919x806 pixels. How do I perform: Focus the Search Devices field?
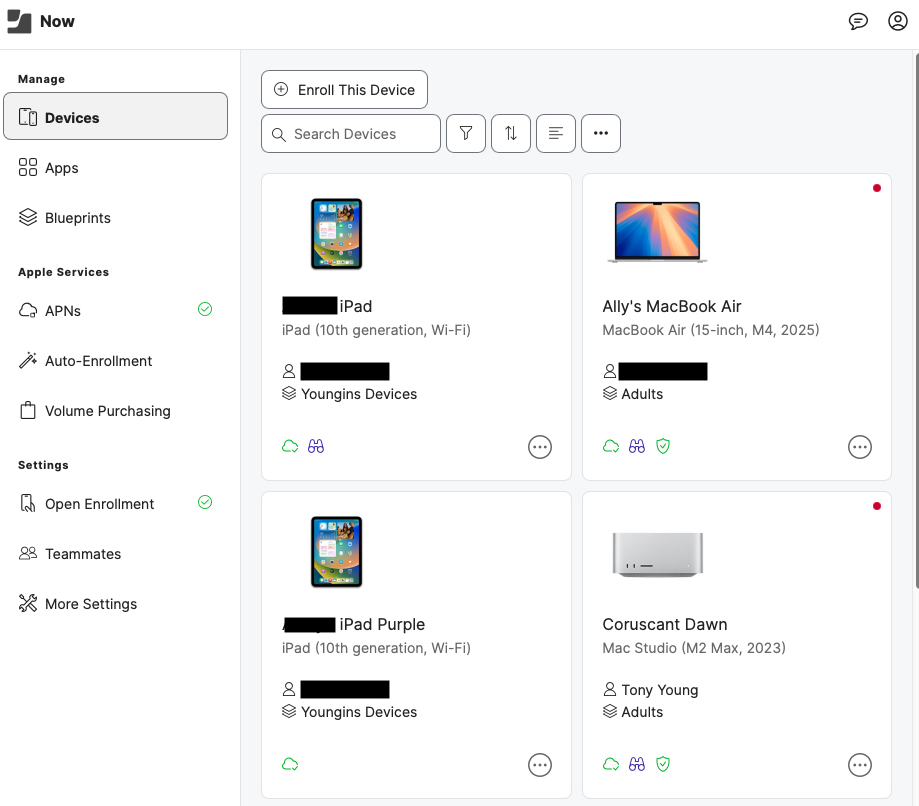tap(350, 134)
